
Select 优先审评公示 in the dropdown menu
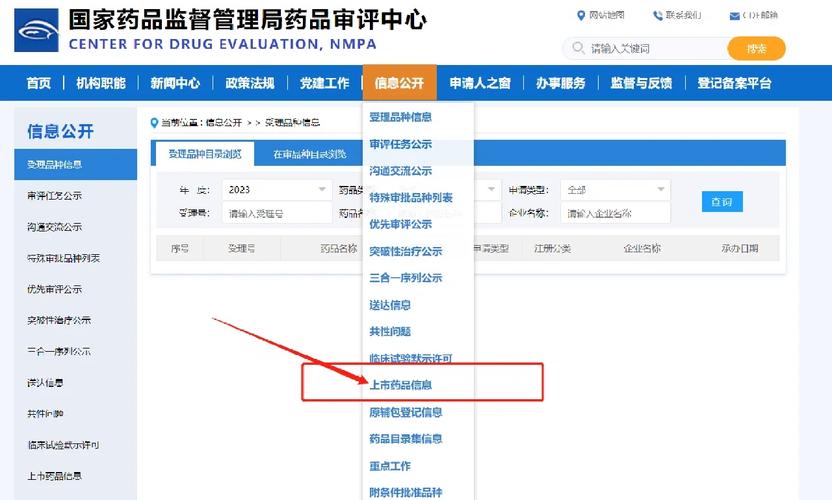pos(401,225)
